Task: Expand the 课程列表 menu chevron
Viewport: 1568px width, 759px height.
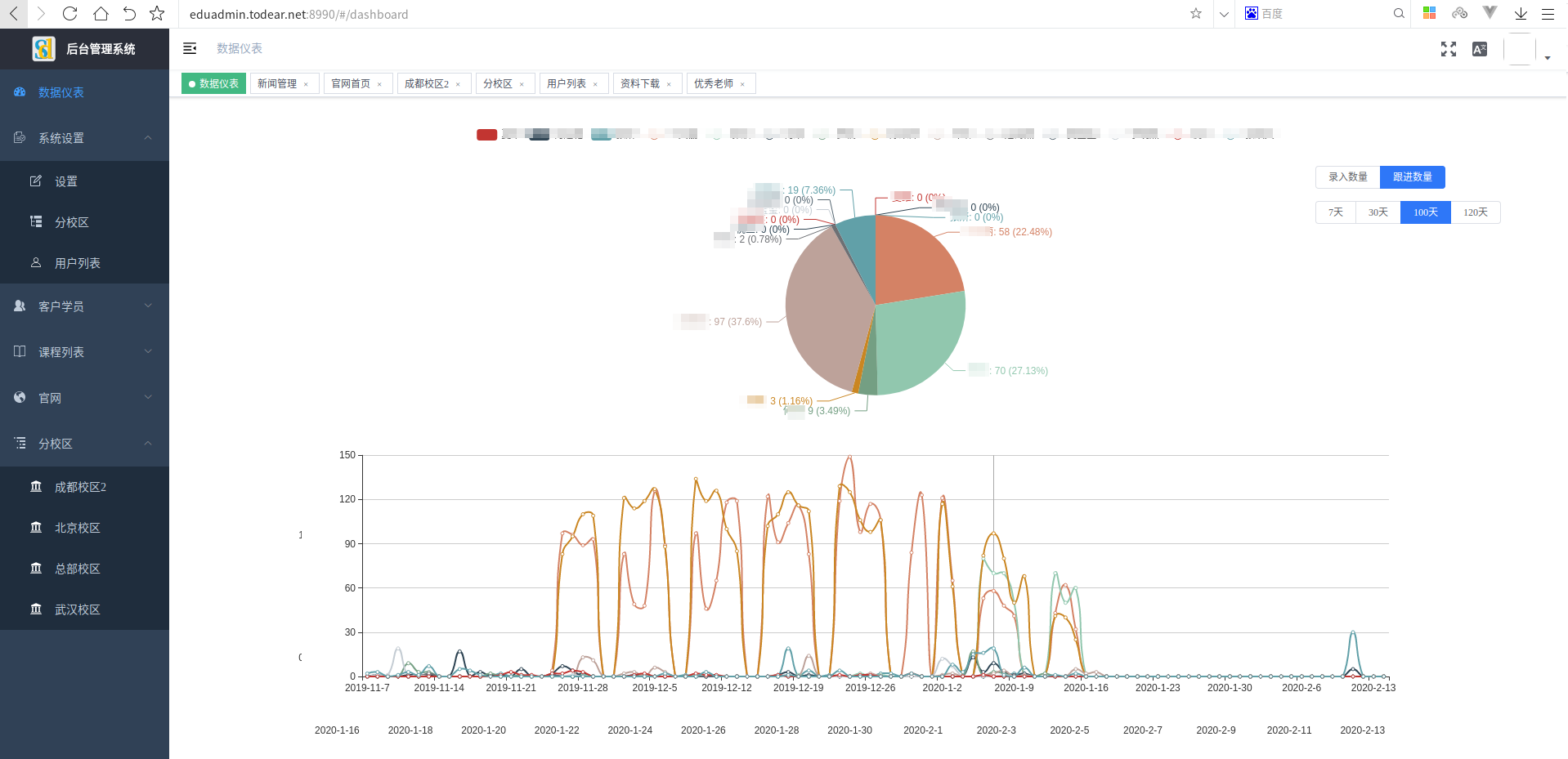Action: (148, 351)
